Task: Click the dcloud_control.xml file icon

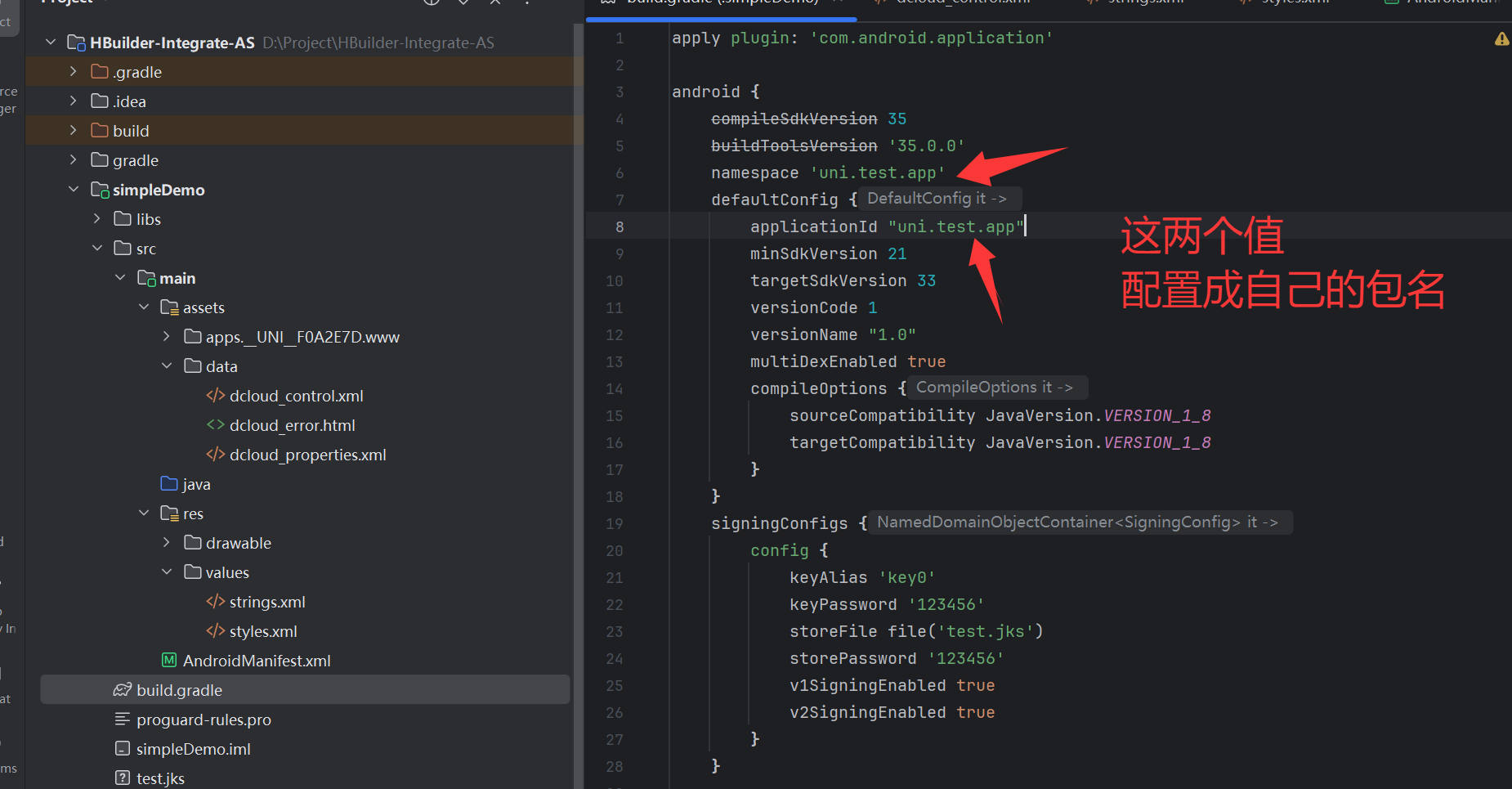Action: click(x=216, y=395)
